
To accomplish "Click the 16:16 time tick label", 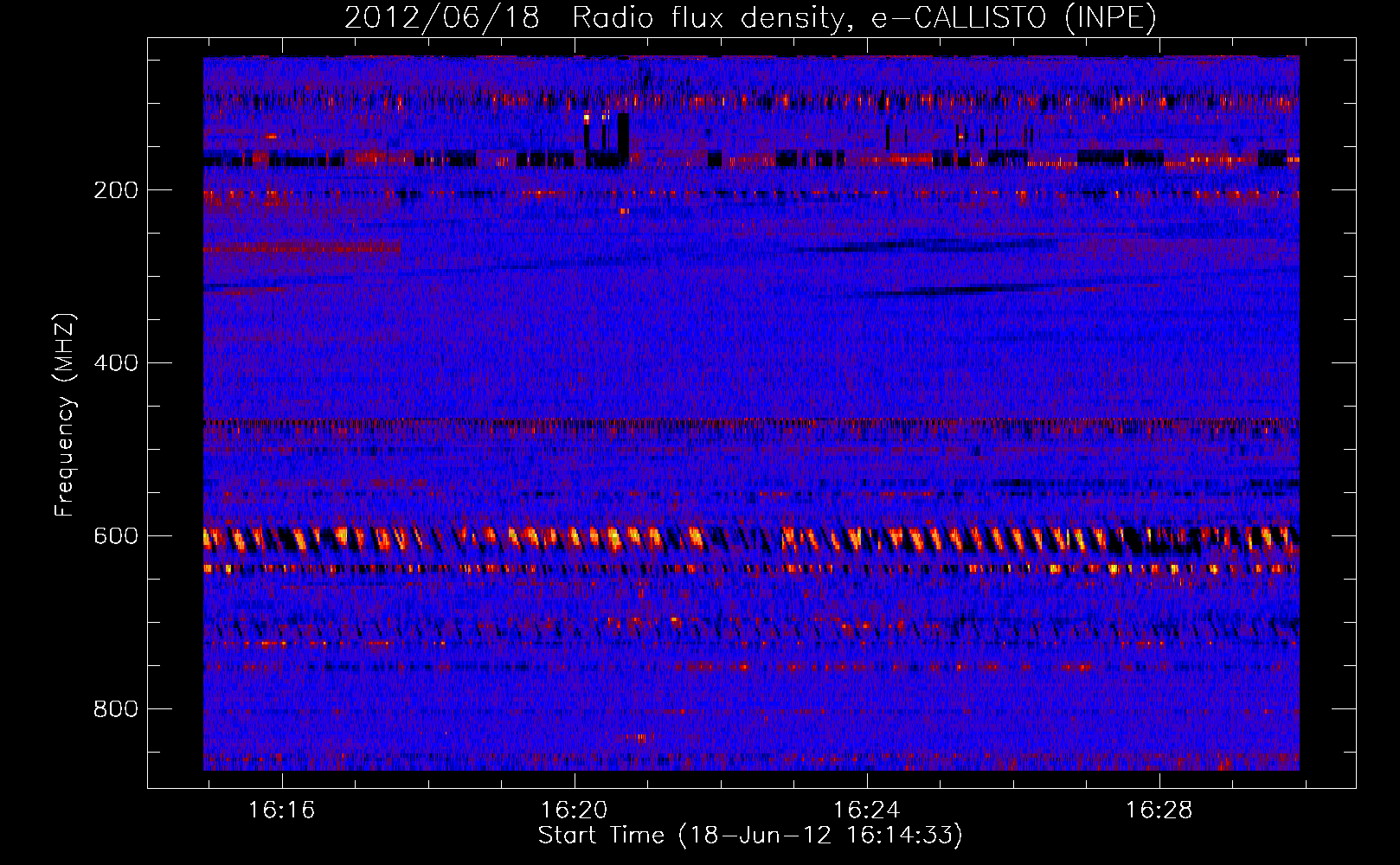I will 282,811.
